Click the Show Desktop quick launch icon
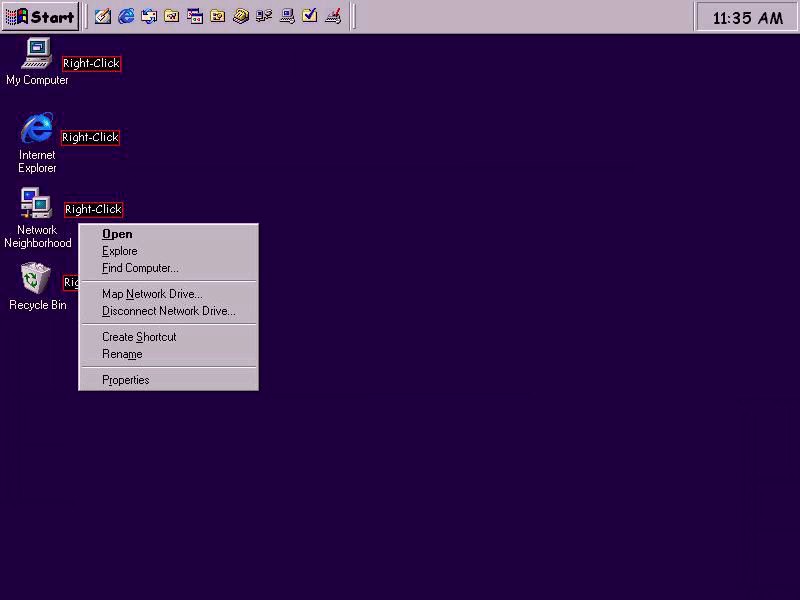The width and height of the screenshot is (800, 600). click(103, 16)
